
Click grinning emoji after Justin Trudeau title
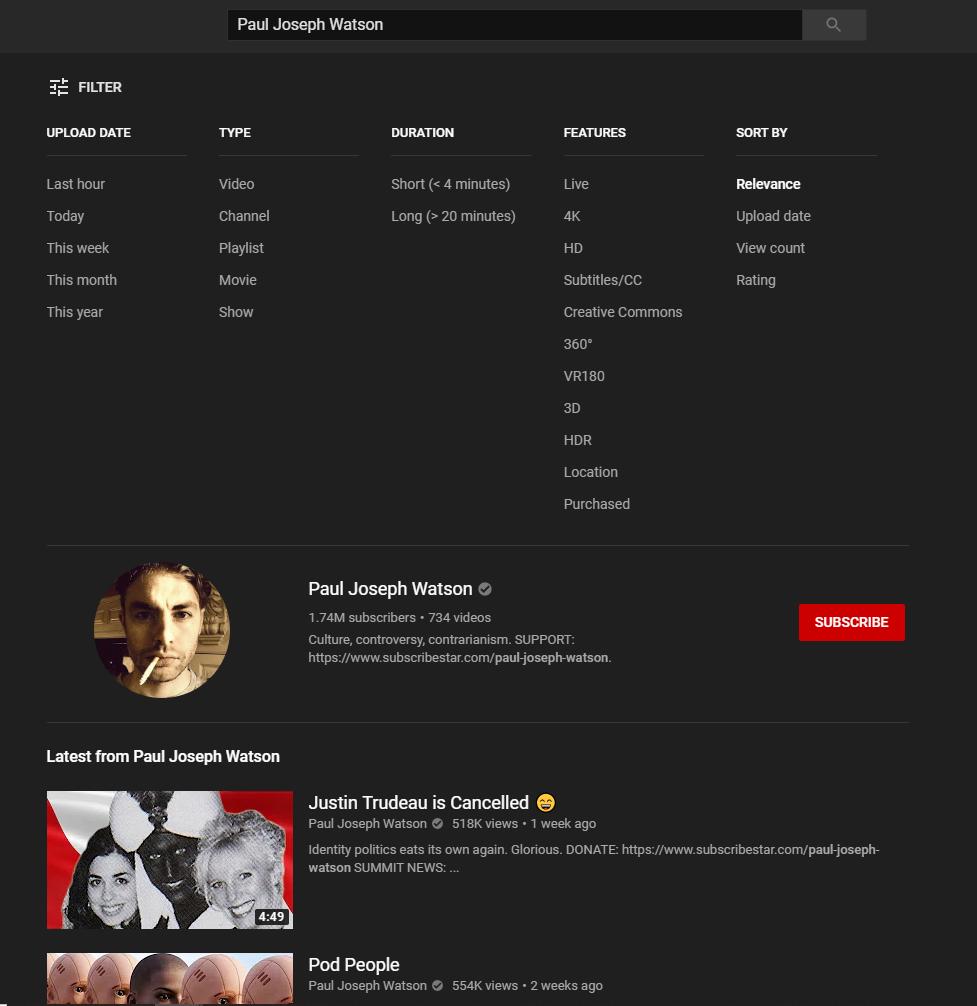pyautogui.click(x=546, y=803)
